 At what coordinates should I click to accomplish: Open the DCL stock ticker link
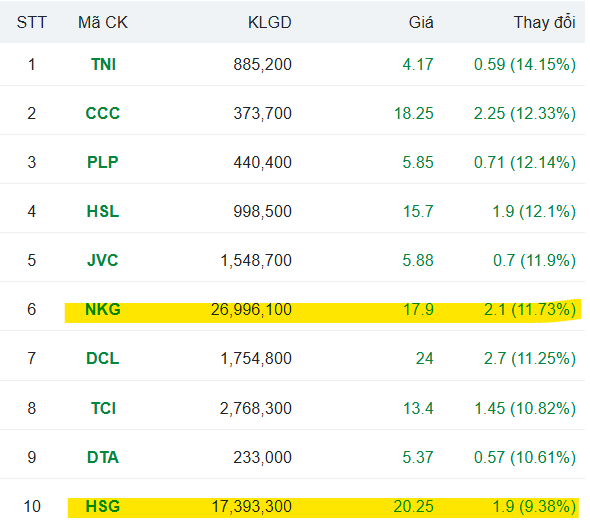[103, 358]
